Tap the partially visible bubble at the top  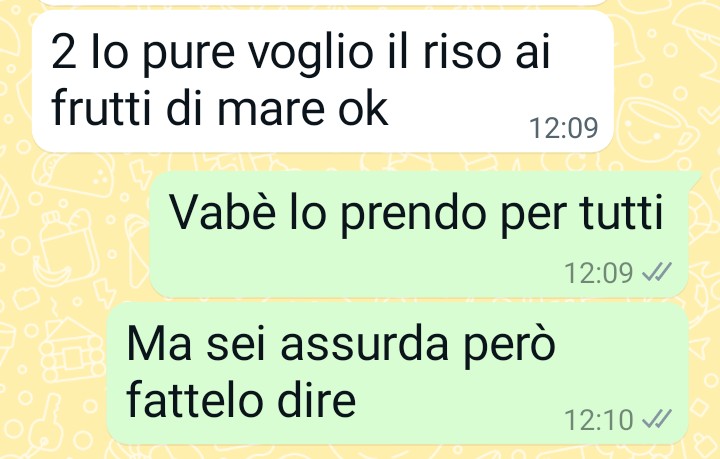tap(323, 2)
